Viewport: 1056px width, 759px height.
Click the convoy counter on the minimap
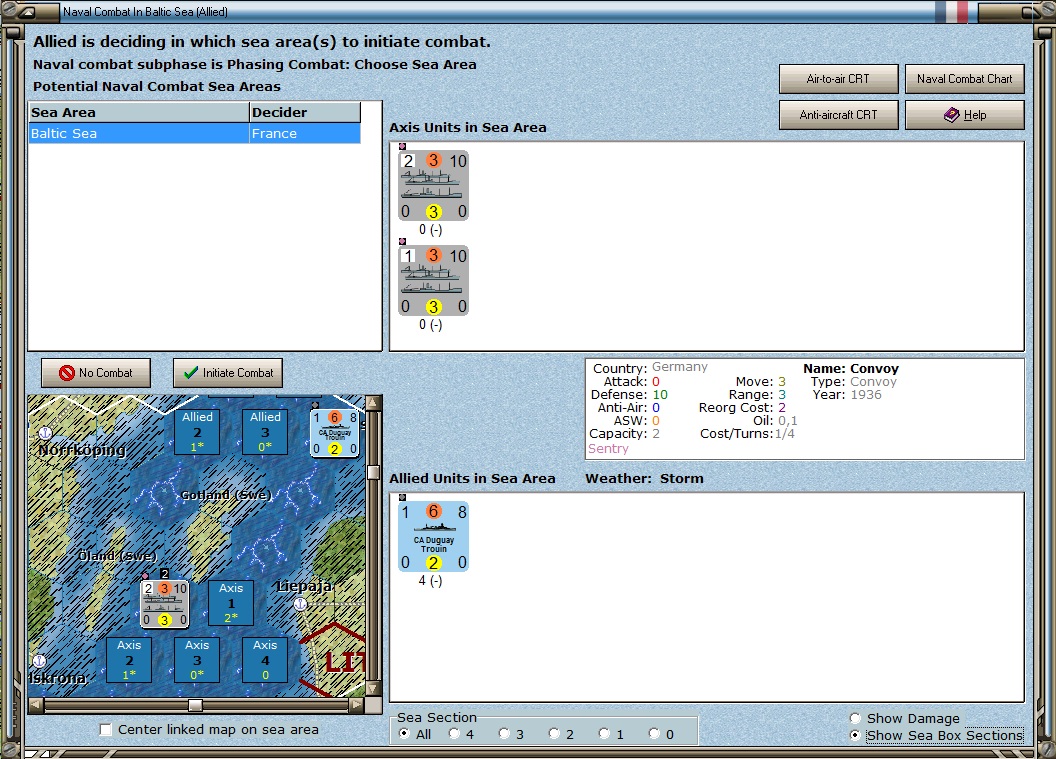pos(164,604)
